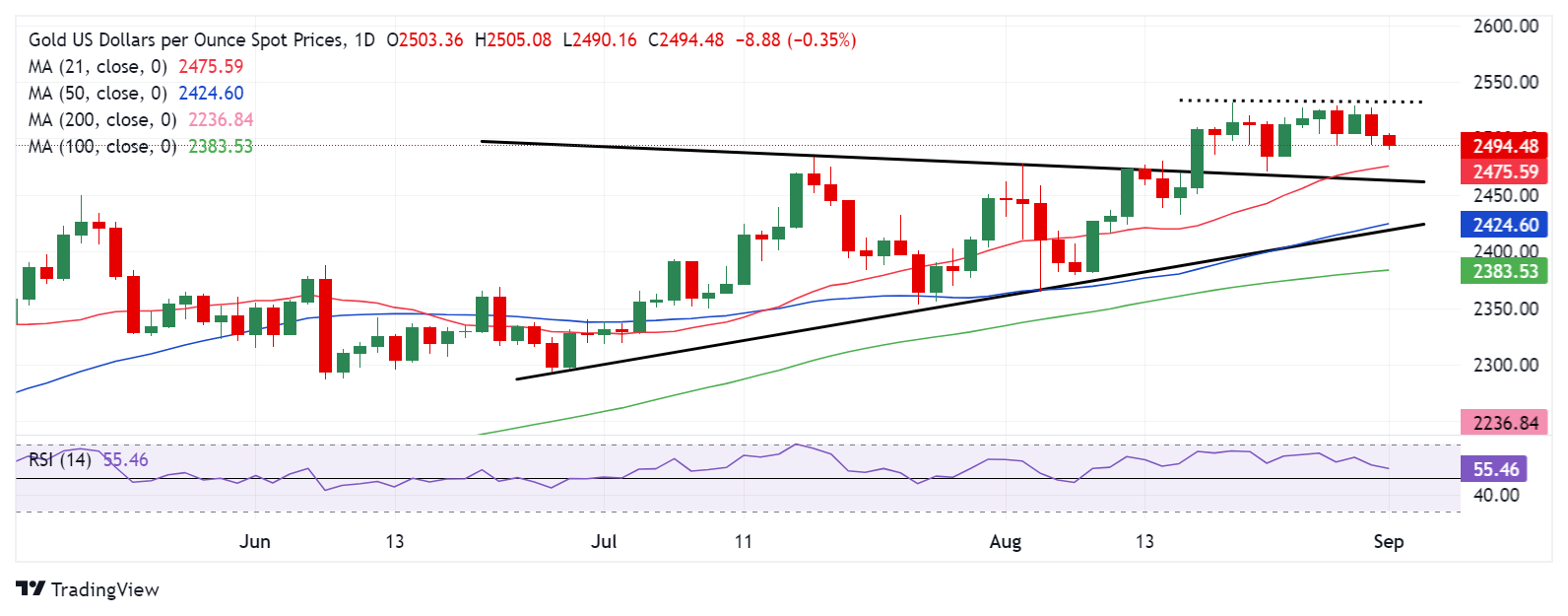Open the TradingView text link
The height and width of the screenshot is (616, 1568).
point(104,589)
